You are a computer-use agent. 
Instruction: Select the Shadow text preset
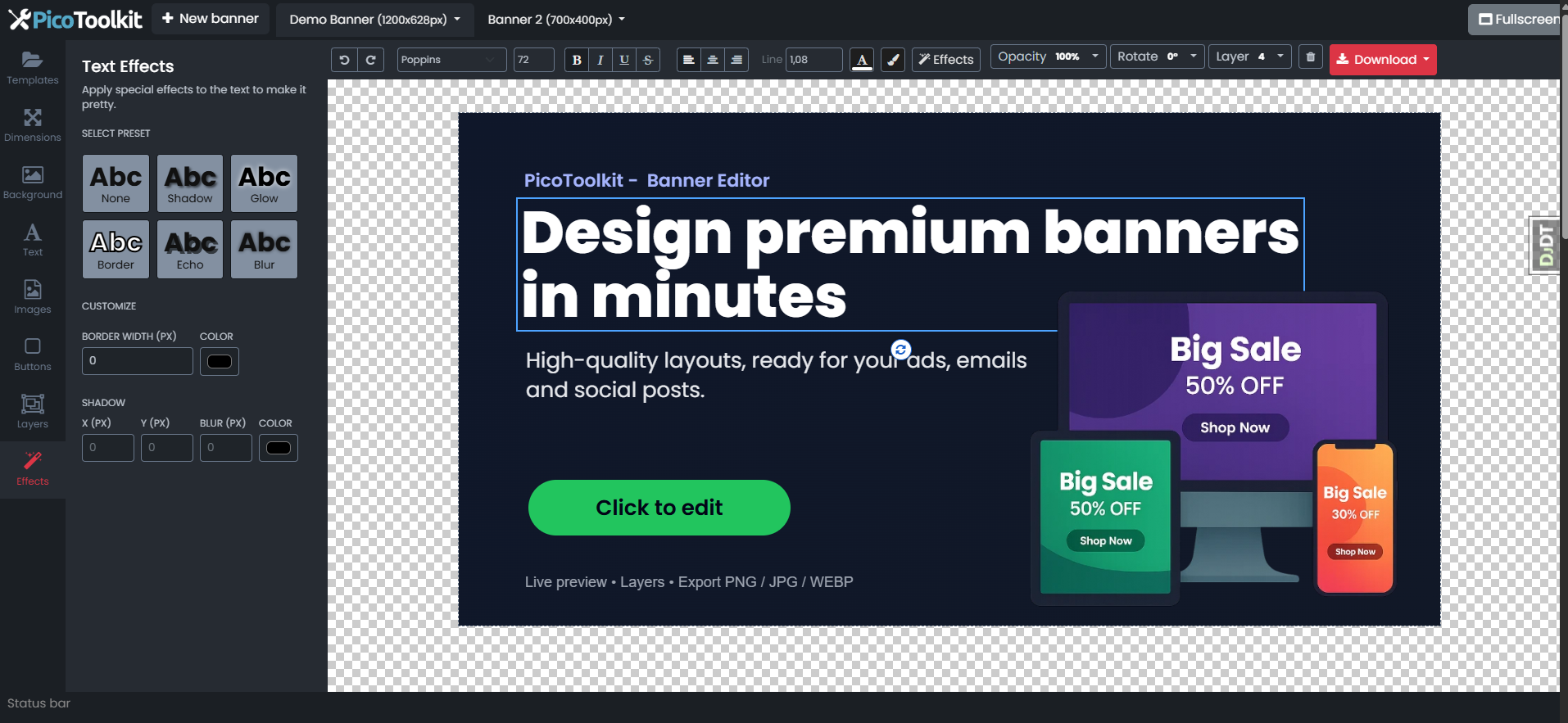pyautogui.click(x=190, y=183)
